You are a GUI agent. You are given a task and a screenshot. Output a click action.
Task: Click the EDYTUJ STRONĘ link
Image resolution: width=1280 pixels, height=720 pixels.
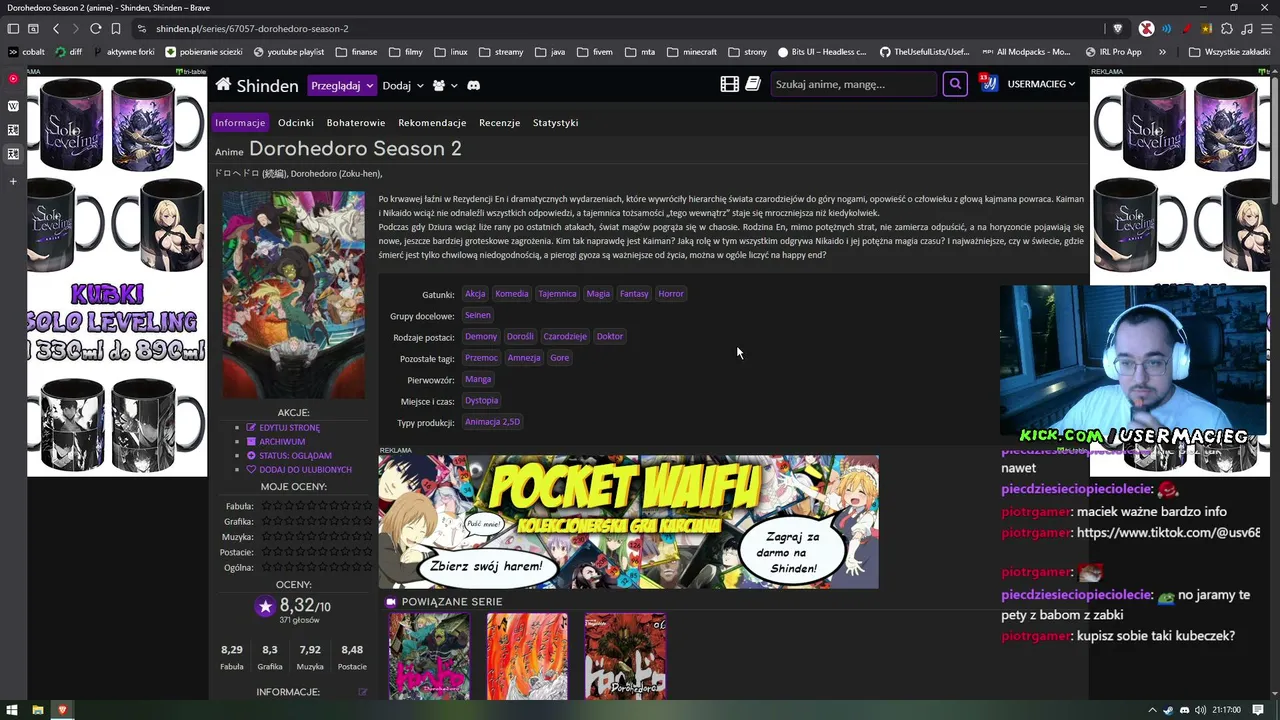click(x=283, y=428)
